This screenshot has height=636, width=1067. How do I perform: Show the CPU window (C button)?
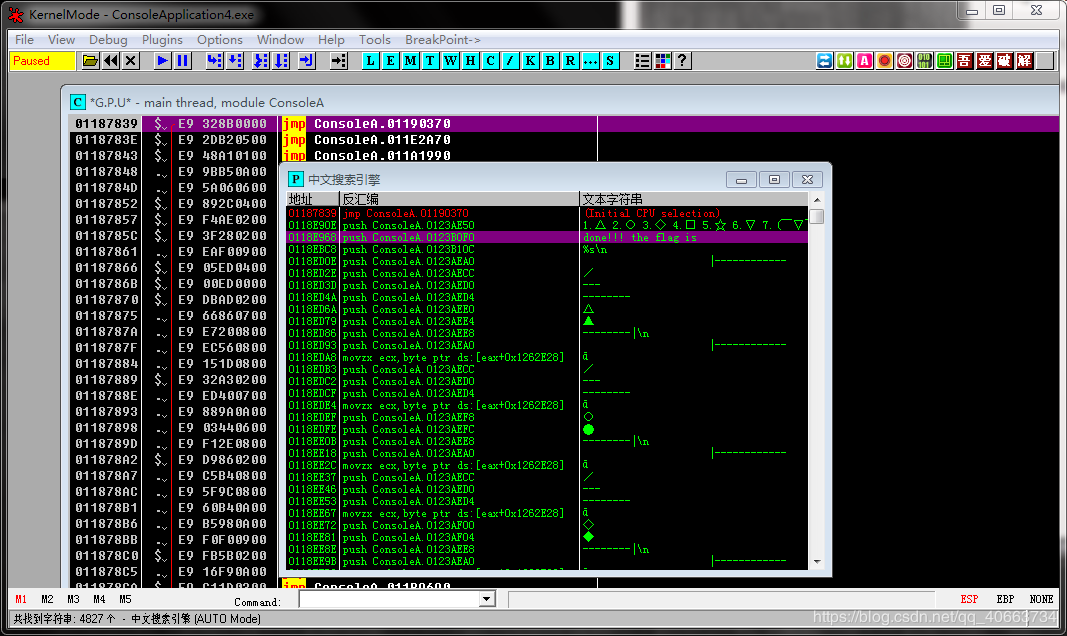point(491,61)
